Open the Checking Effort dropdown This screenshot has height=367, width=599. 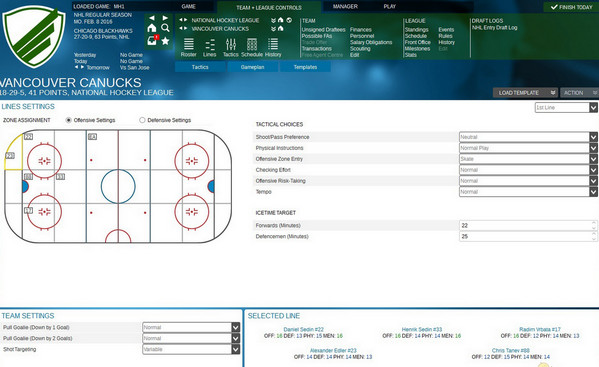point(528,170)
